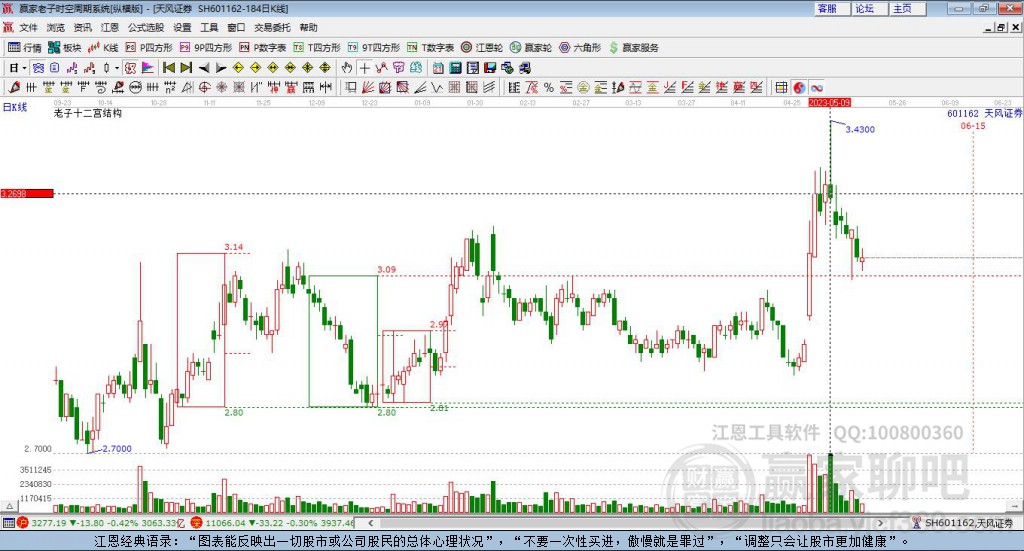Click the 老子十二宫结构 indicator title
1024x551 pixels.
88,113
